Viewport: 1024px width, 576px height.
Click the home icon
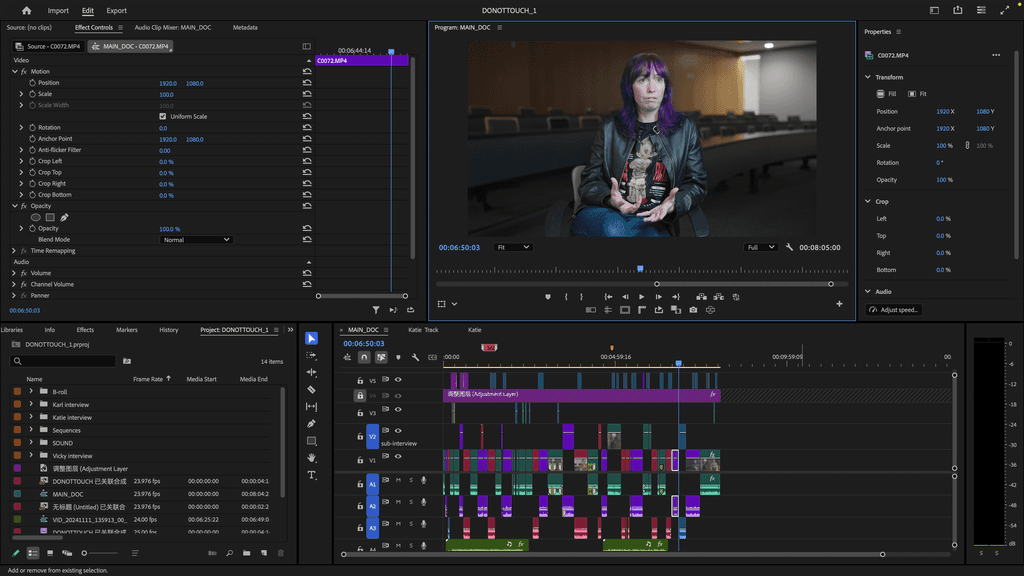26,10
